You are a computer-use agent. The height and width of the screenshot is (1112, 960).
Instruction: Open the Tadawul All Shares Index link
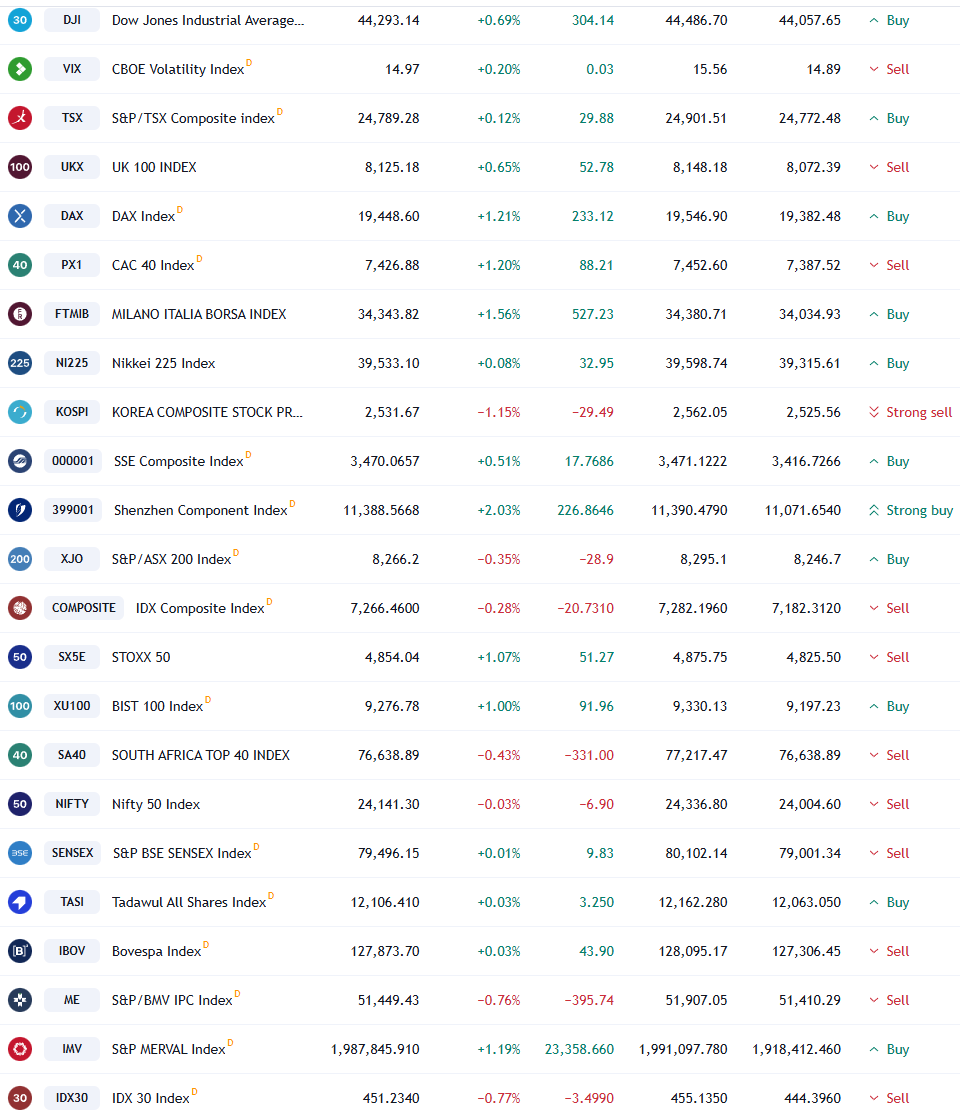189,902
